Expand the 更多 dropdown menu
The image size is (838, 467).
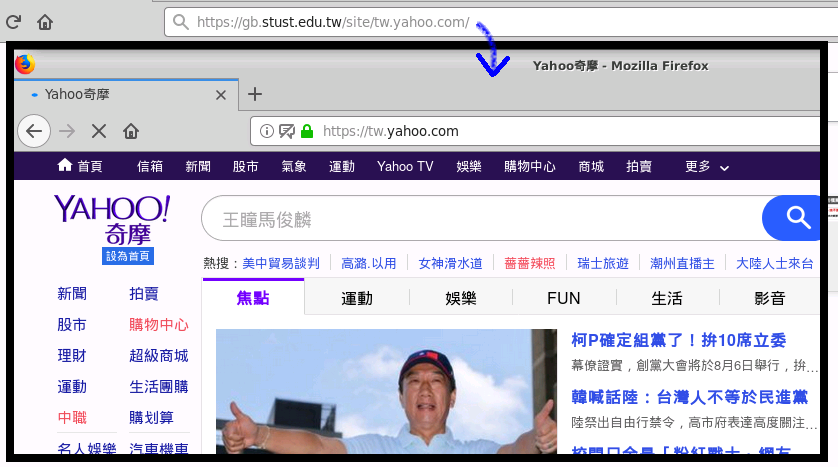tap(707, 167)
